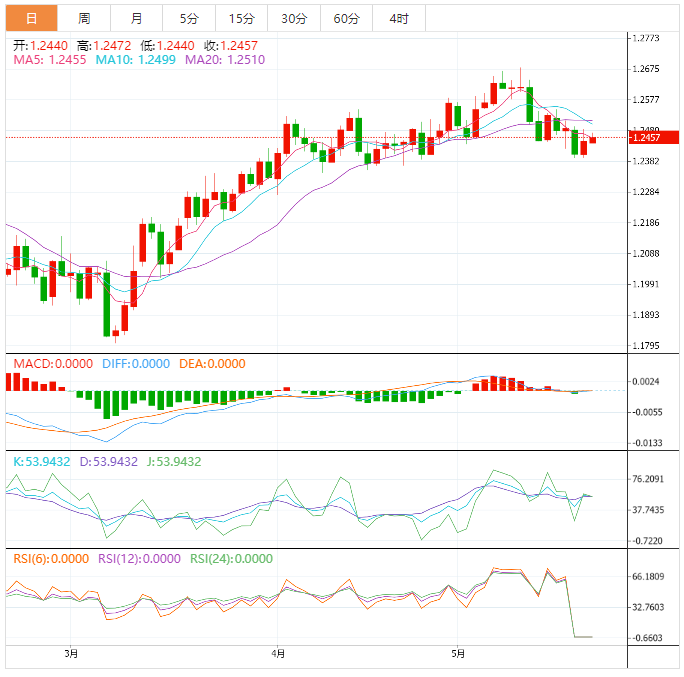This screenshot has height=677, width=684.
Task: Click the MACD:0.0000 label
Action: [x=53, y=364]
